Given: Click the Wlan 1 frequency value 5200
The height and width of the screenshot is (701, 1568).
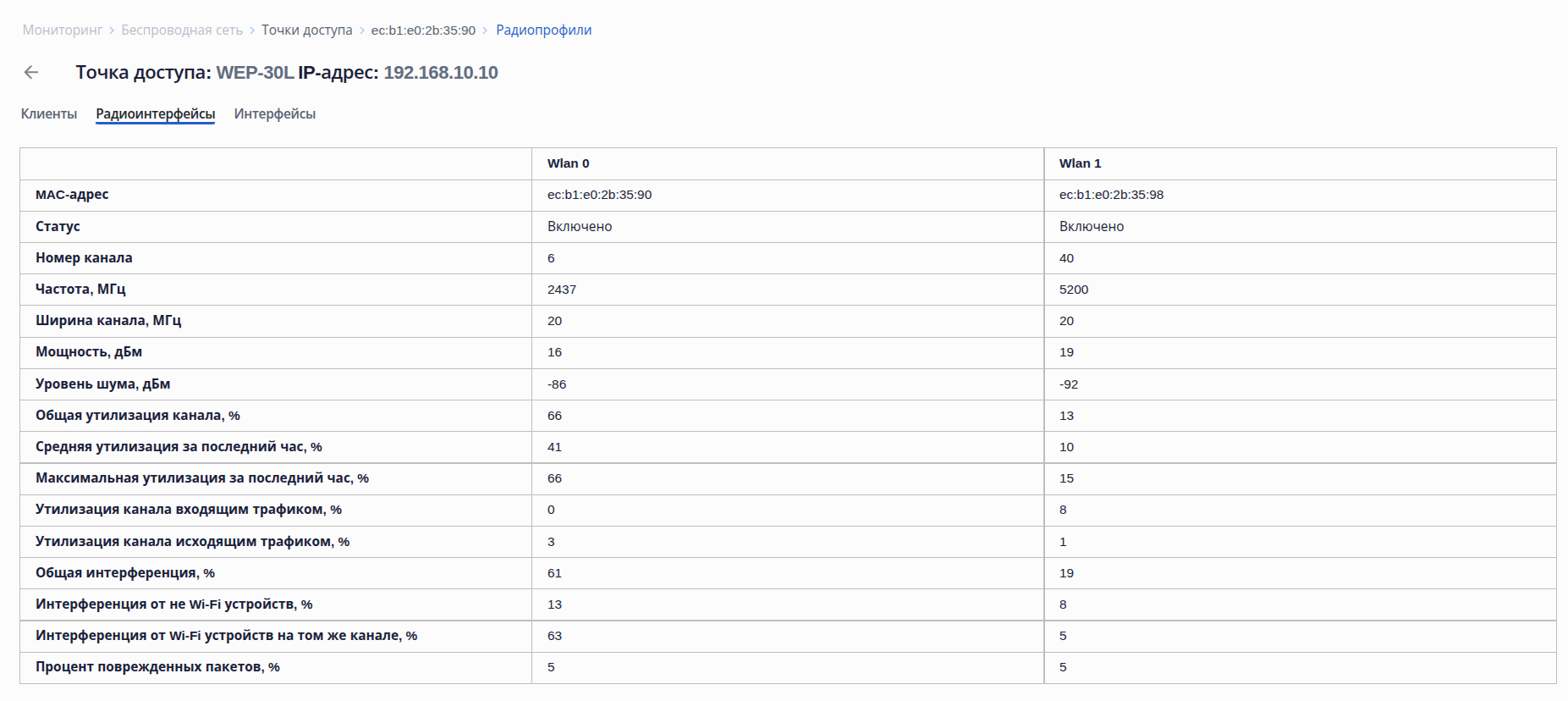Looking at the screenshot, I should [x=1074, y=290].
